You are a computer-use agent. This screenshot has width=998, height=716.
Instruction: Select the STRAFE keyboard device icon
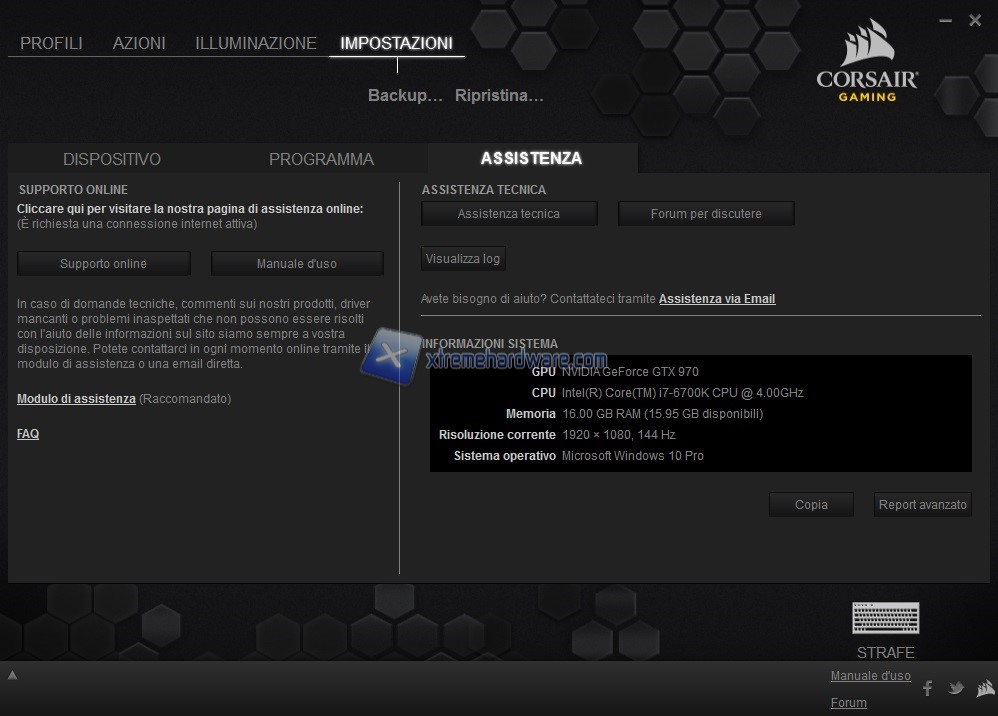885,619
